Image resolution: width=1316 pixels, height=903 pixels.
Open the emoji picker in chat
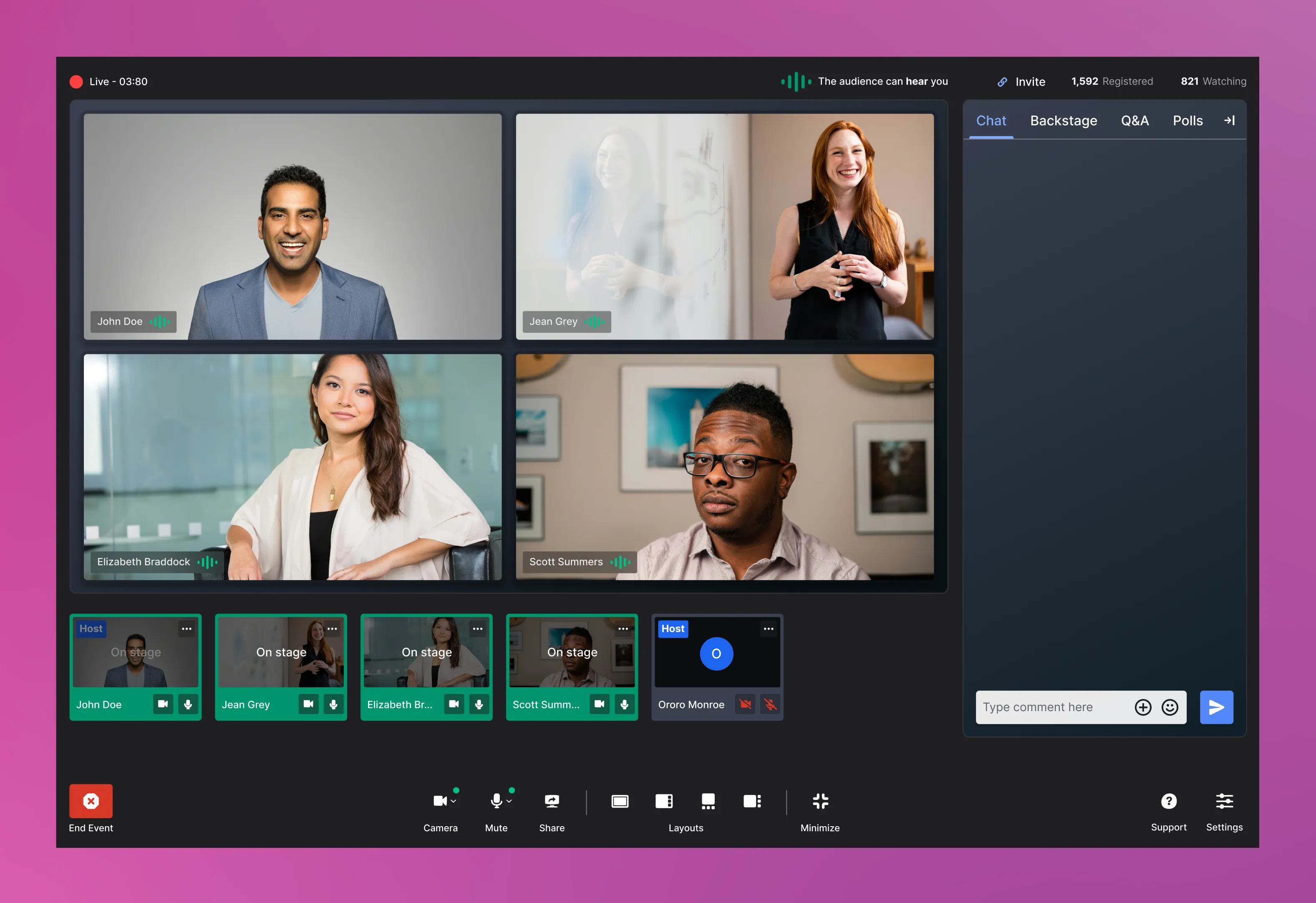tap(1169, 707)
